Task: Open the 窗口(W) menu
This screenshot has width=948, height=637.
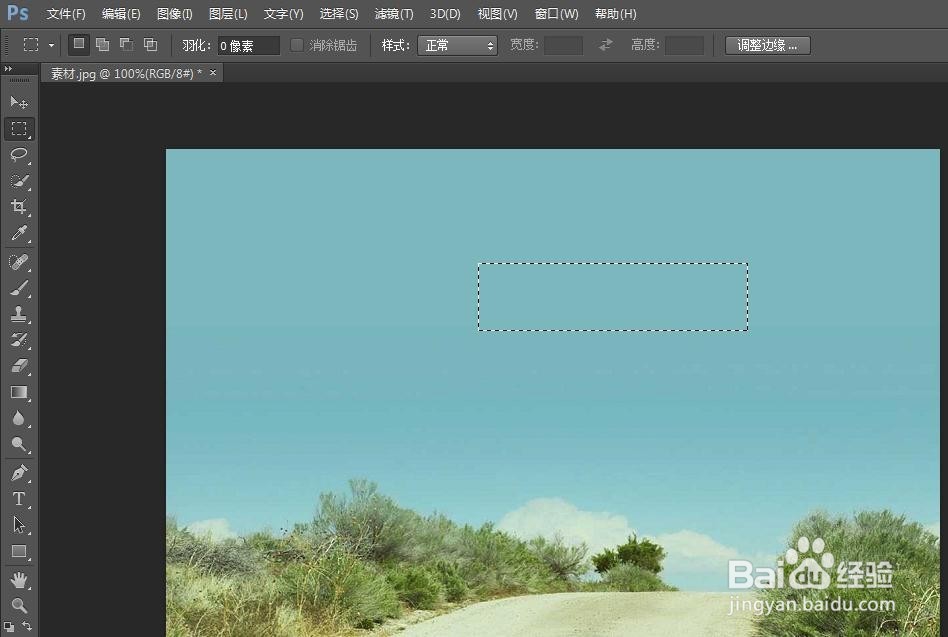Action: pyautogui.click(x=556, y=13)
